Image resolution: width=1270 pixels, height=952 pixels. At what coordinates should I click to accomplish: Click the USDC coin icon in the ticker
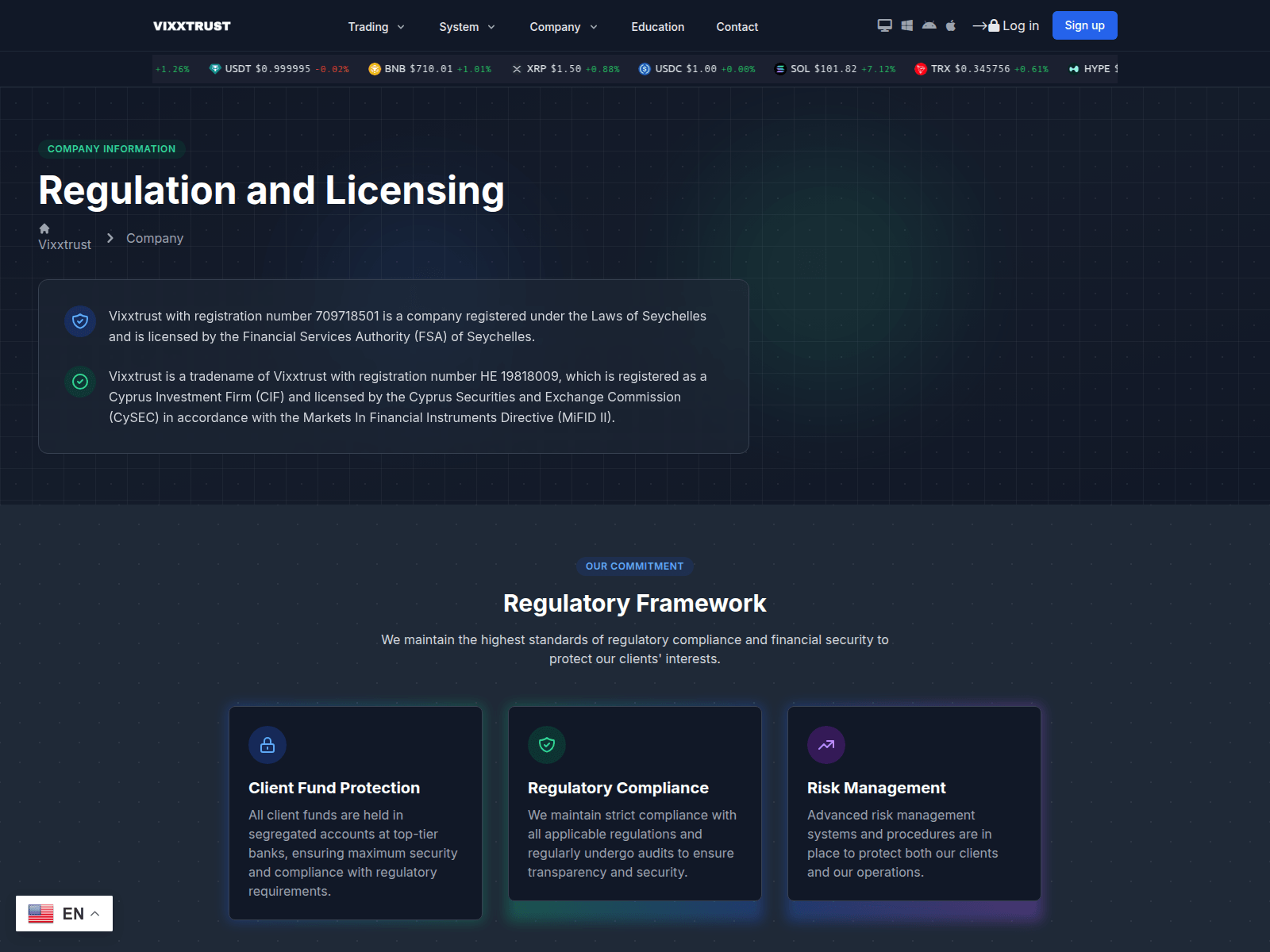[645, 69]
